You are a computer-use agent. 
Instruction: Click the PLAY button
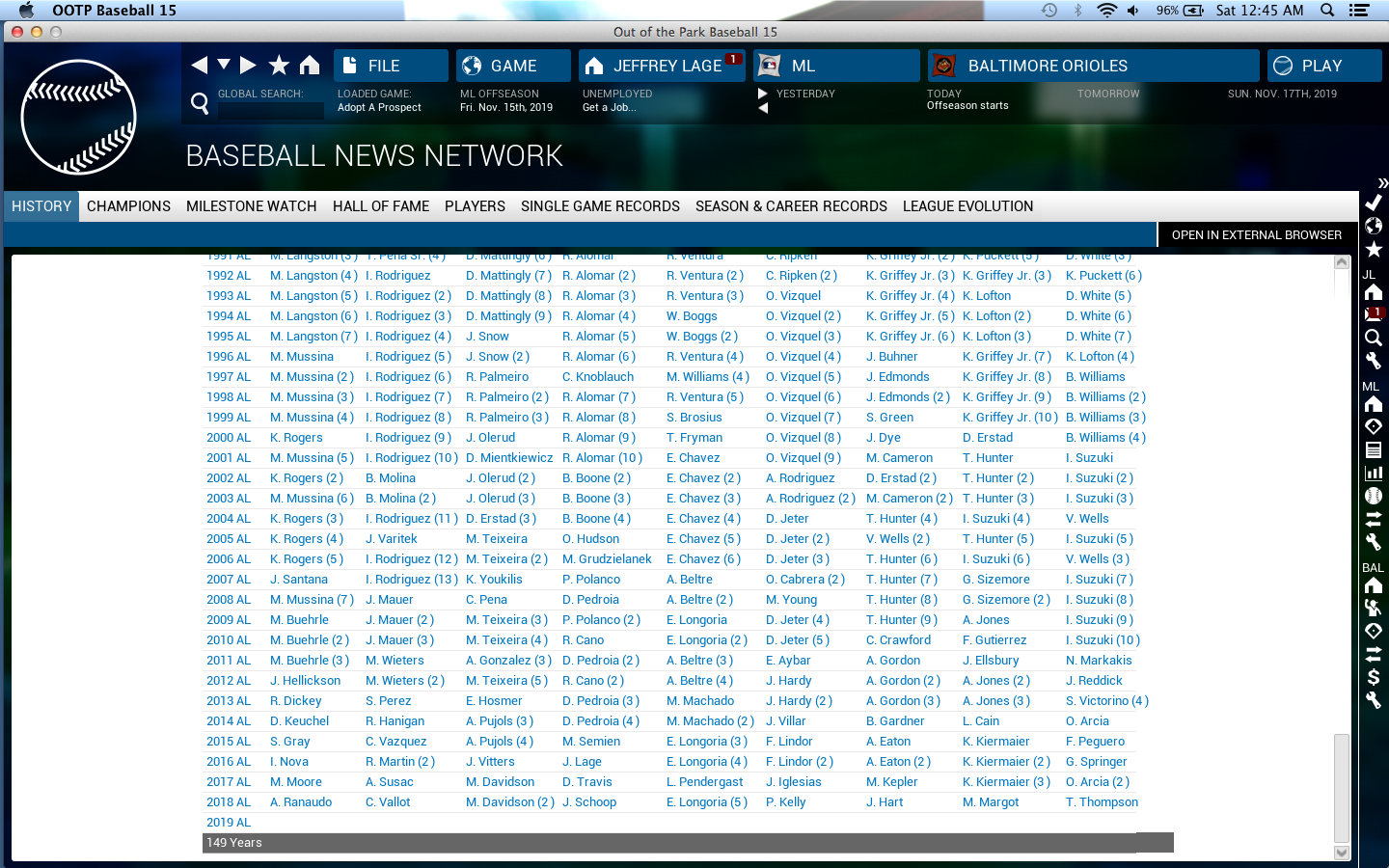[x=1324, y=66]
